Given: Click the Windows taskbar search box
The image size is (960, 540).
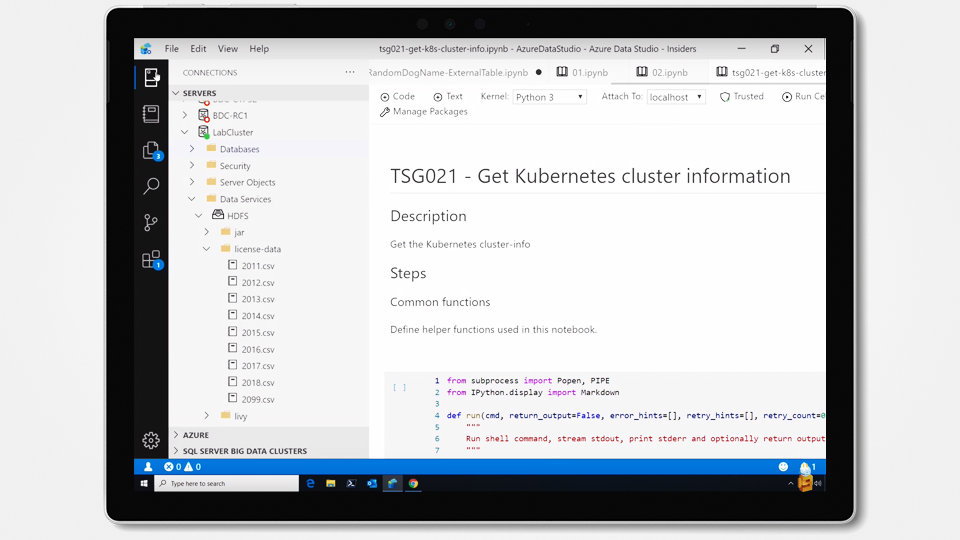Looking at the screenshot, I should pos(227,483).
